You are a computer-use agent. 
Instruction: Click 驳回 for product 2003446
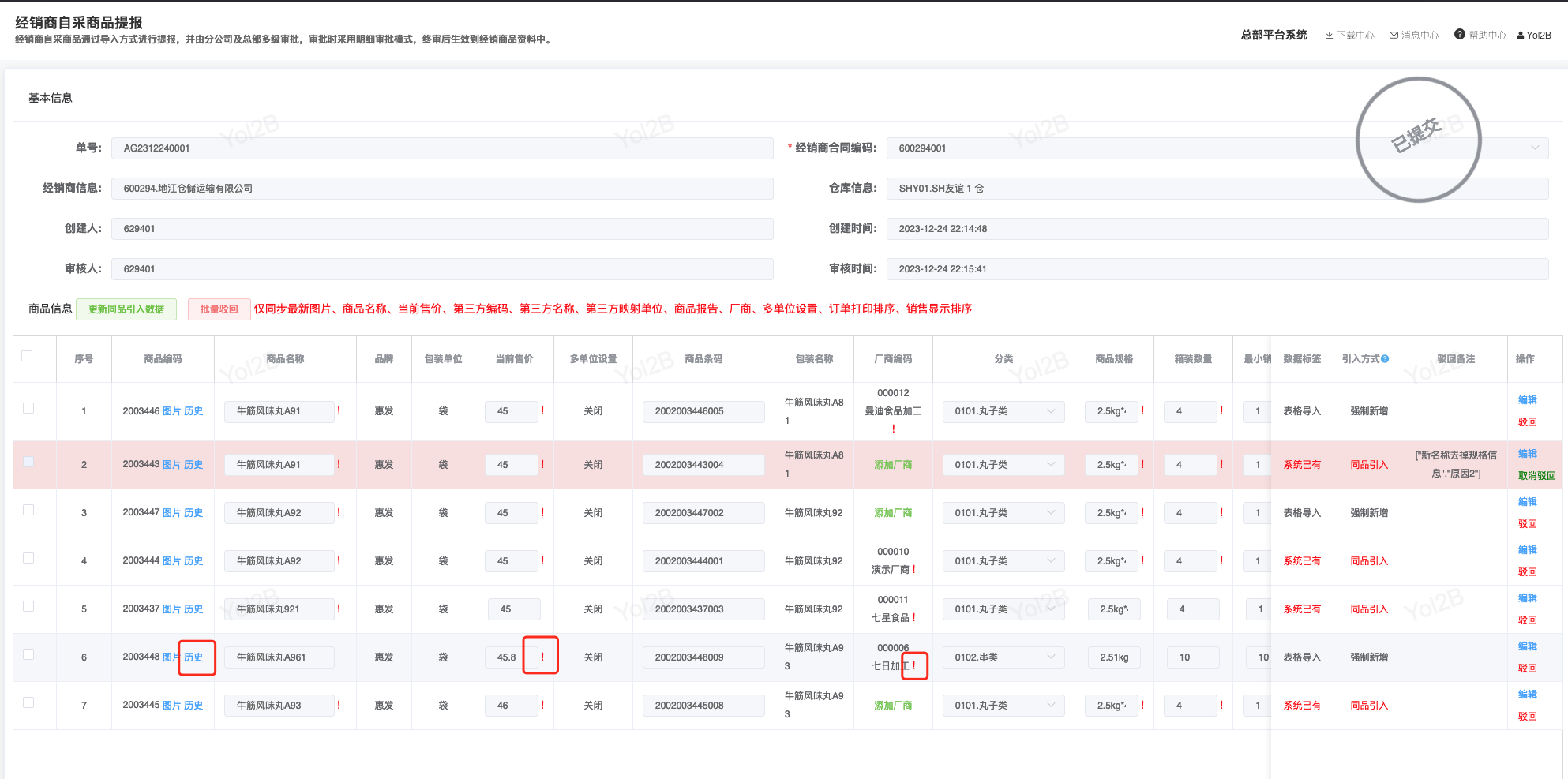pyautogui.click(x=1528, y=422)
